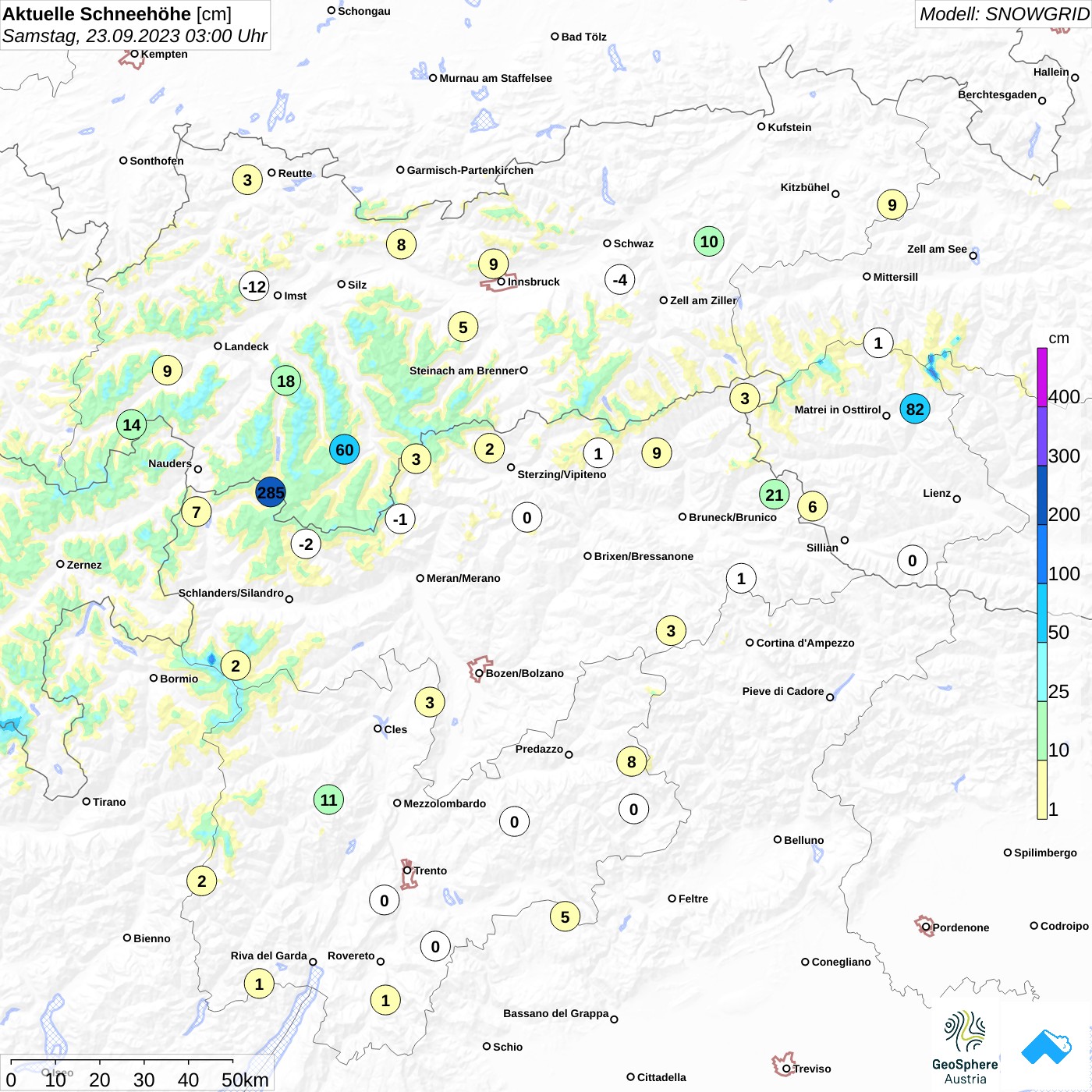This screenshot has width=1092, height=1092.
Task: Click the blue 100 cm legend color
Action: pos(1041,555)
